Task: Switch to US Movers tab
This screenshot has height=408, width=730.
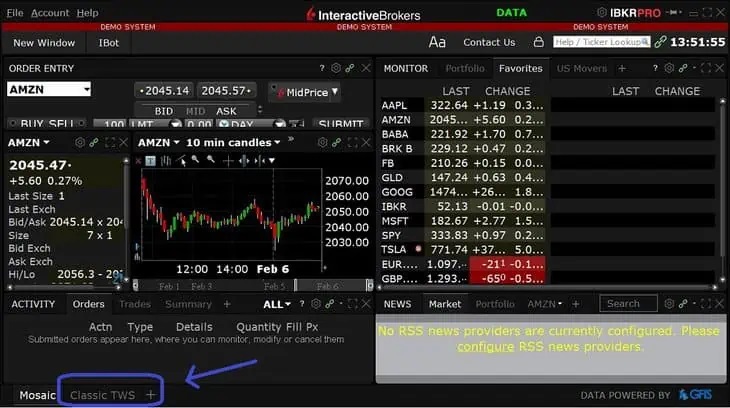Action: point(581,68)
